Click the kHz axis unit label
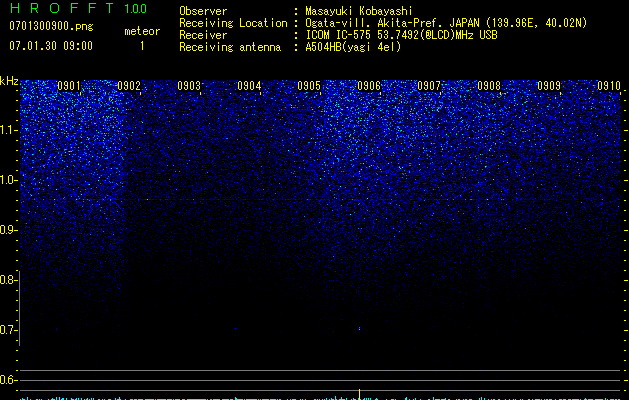629x400 pixels. (9, 81)
